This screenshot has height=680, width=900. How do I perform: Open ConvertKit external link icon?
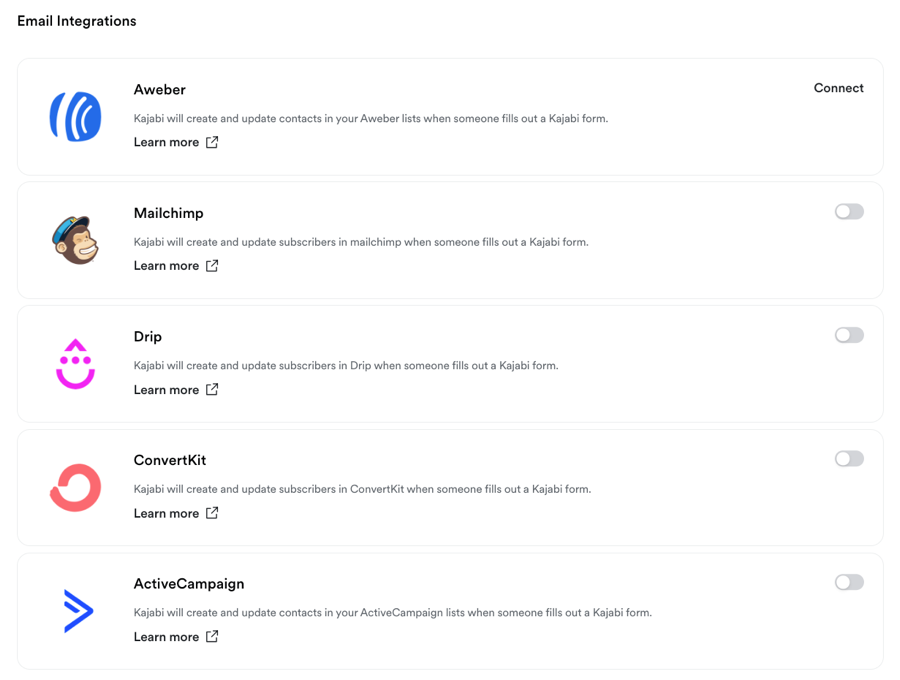tap(212, 513)
